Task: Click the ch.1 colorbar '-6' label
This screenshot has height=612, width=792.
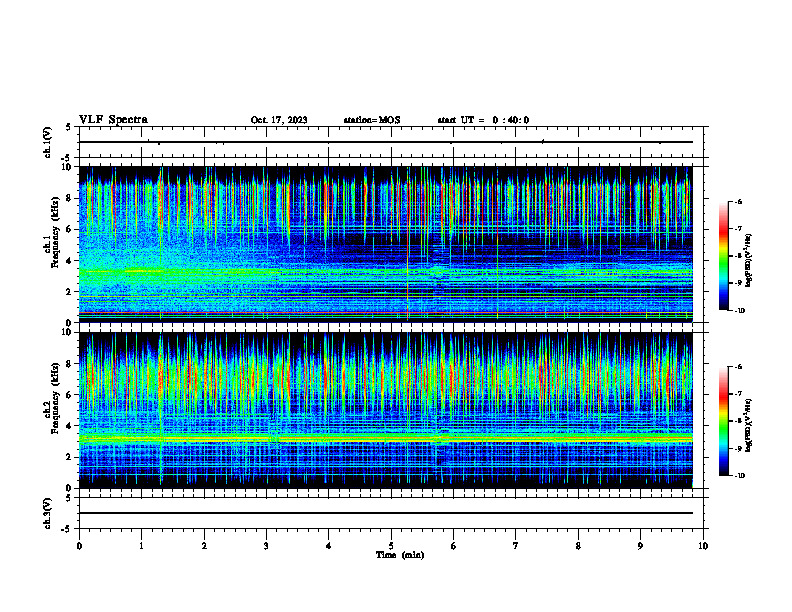Action: [x=738, y=201]
